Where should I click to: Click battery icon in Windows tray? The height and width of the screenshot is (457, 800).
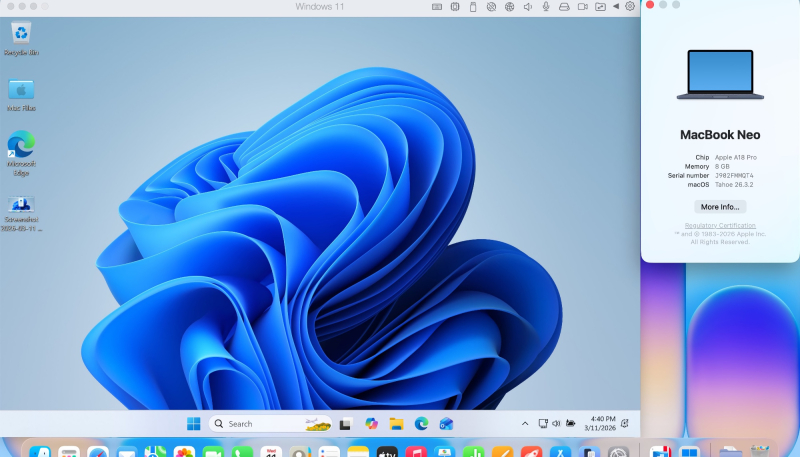(x=570, y=423)
